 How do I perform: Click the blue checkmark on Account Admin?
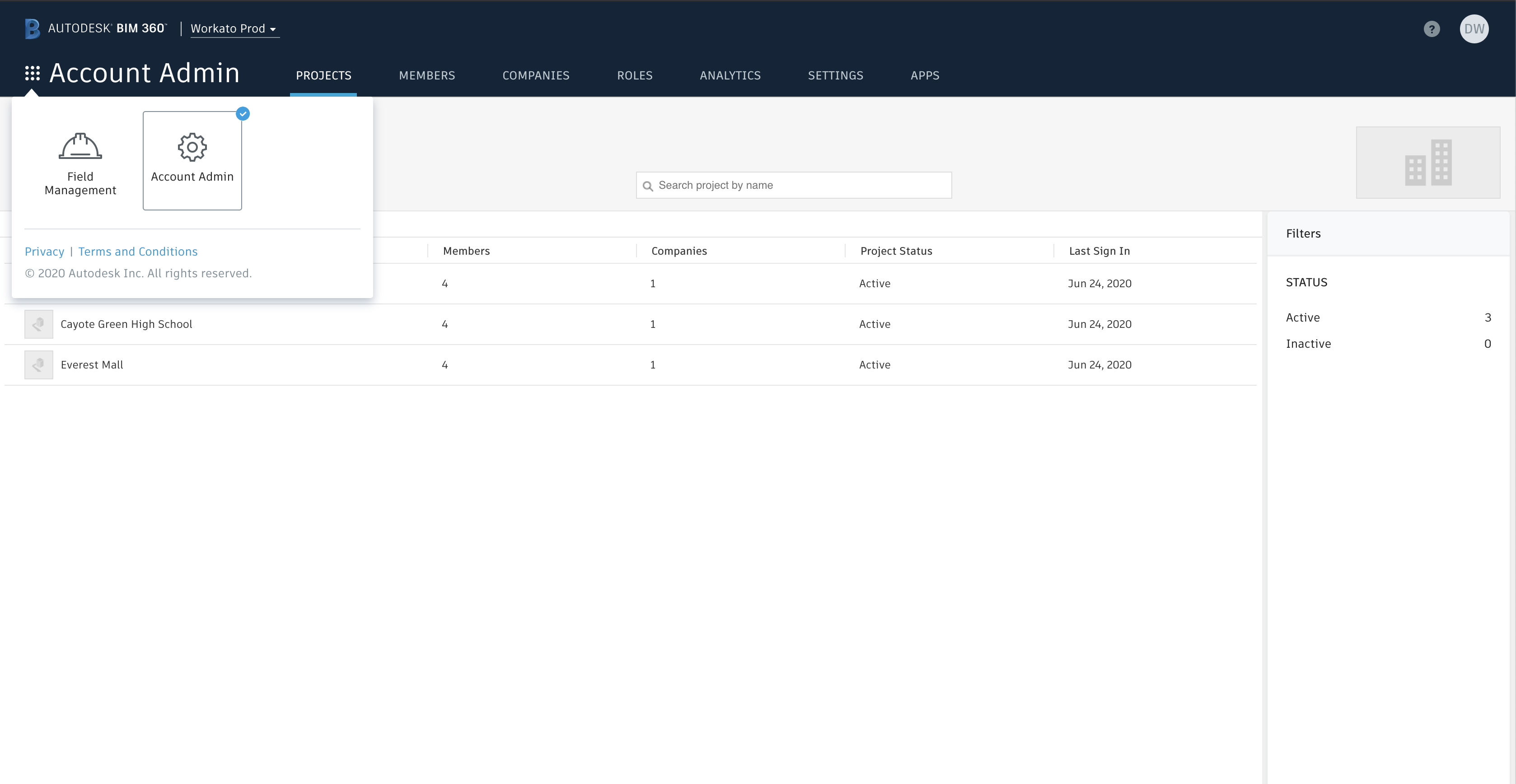click(x=242, y=114)
